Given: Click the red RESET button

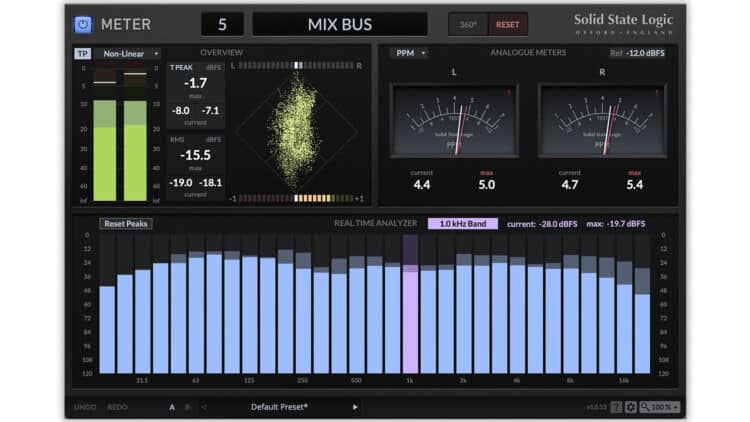Looking at the screenshot, I should 507,24.
